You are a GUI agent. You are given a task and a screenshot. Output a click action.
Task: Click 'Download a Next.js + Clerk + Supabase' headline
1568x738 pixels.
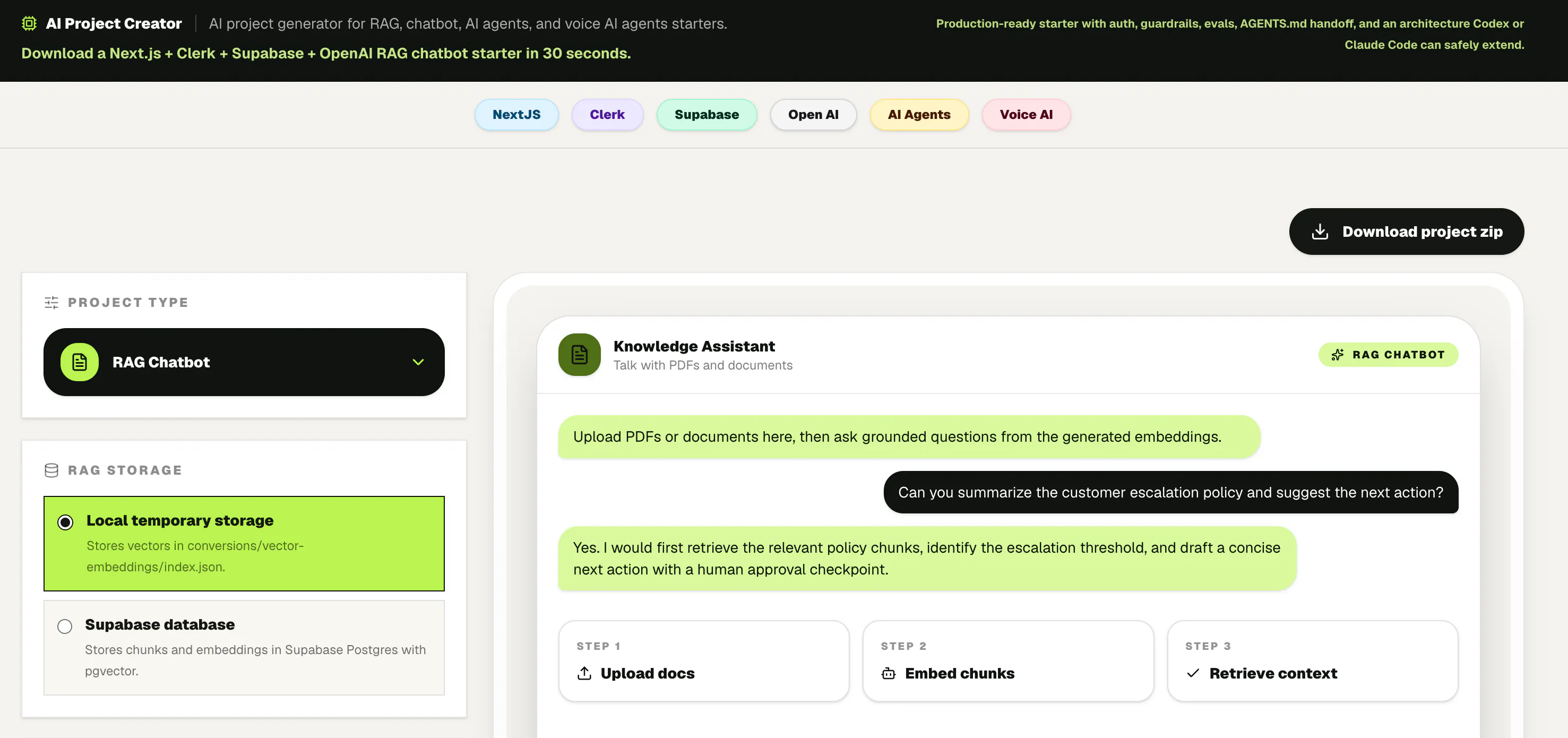click(x=326, y=54)
